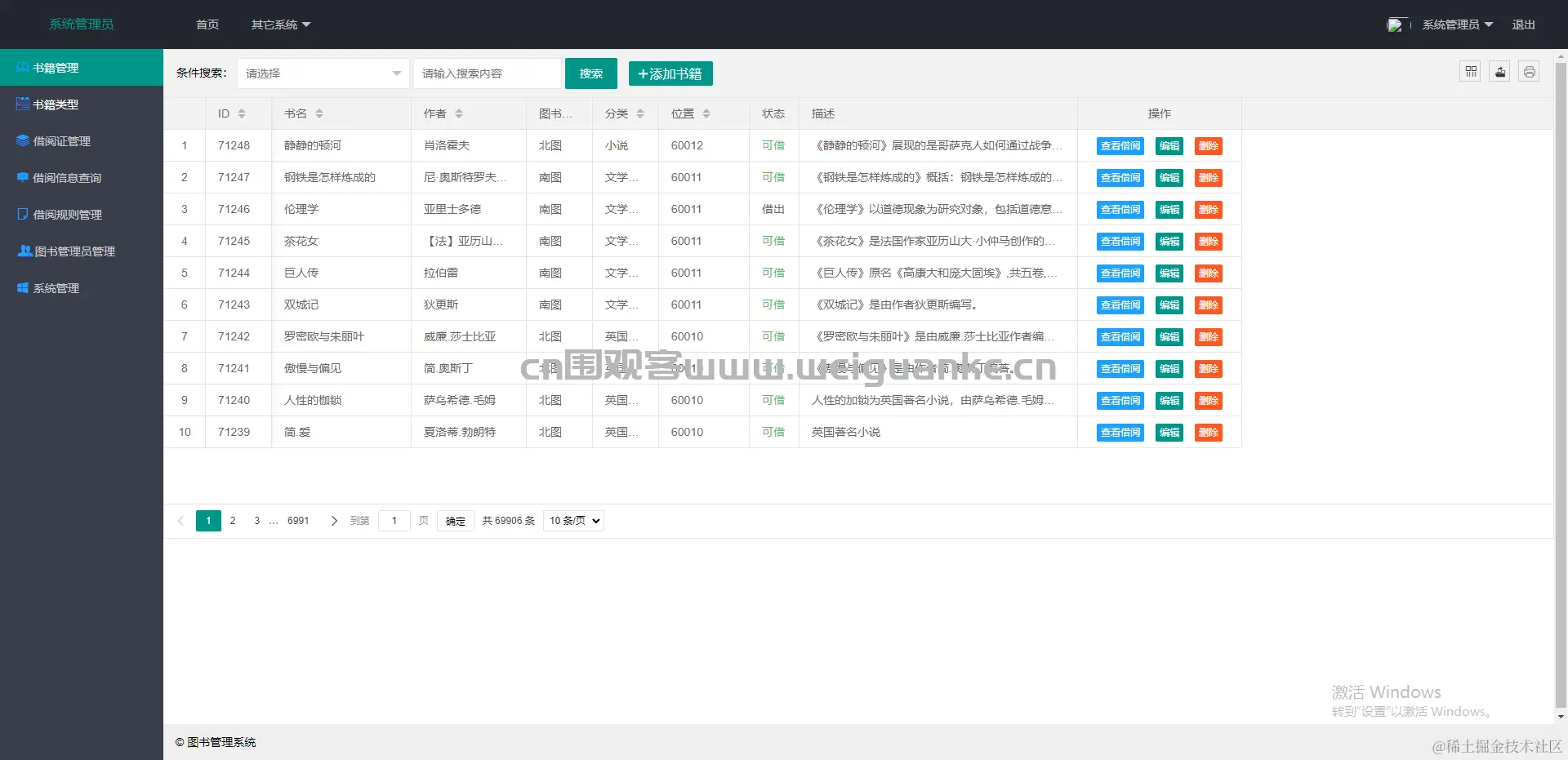Click the print table icon
Viewport: 1568px width, 760px height.
coord(1530,72)
